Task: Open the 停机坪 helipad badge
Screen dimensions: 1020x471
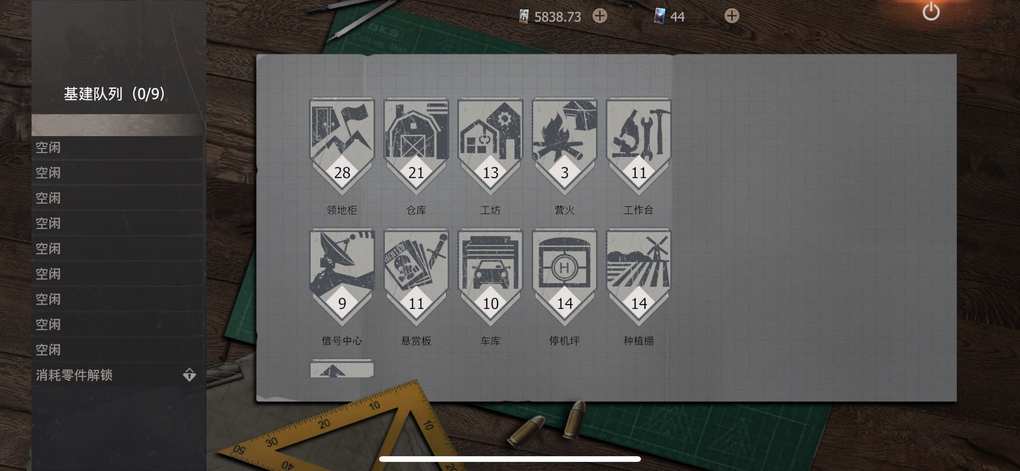Action: 564,276
